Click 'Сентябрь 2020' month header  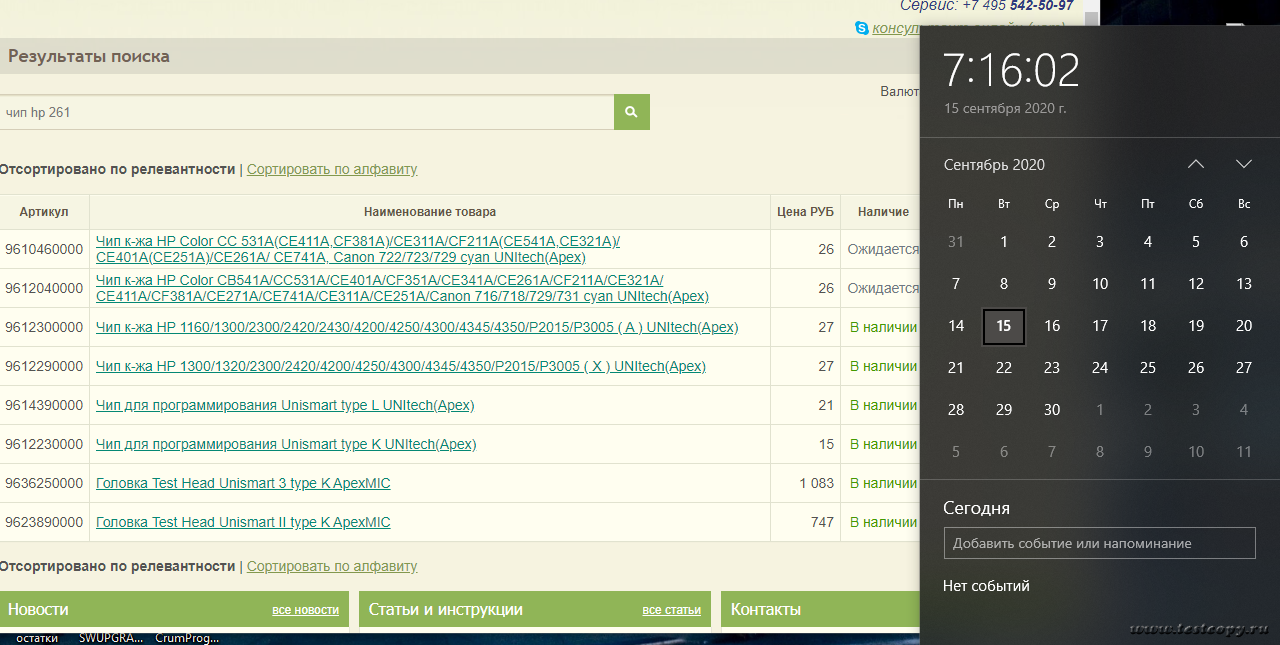pyautogui.click(x=994, y=164)
